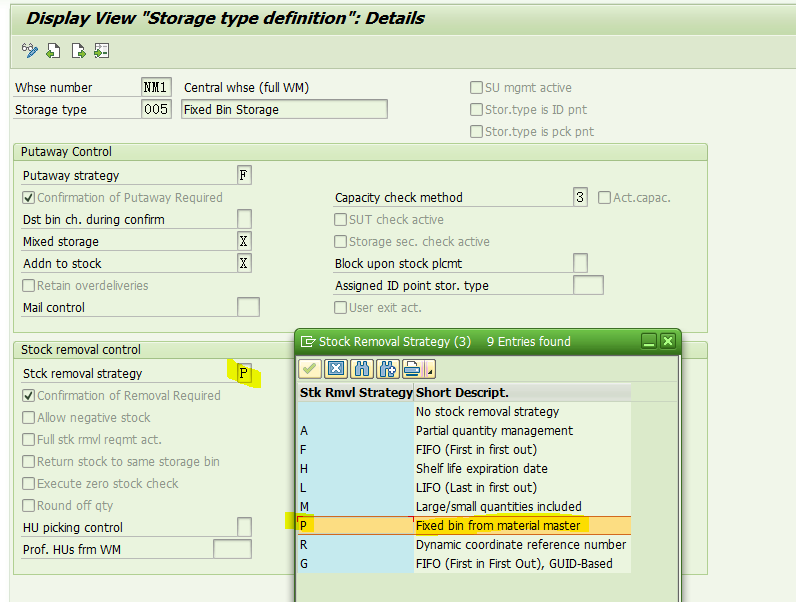
Task: Choose Fixed bin from material master row
Action: tap(464, 525)
